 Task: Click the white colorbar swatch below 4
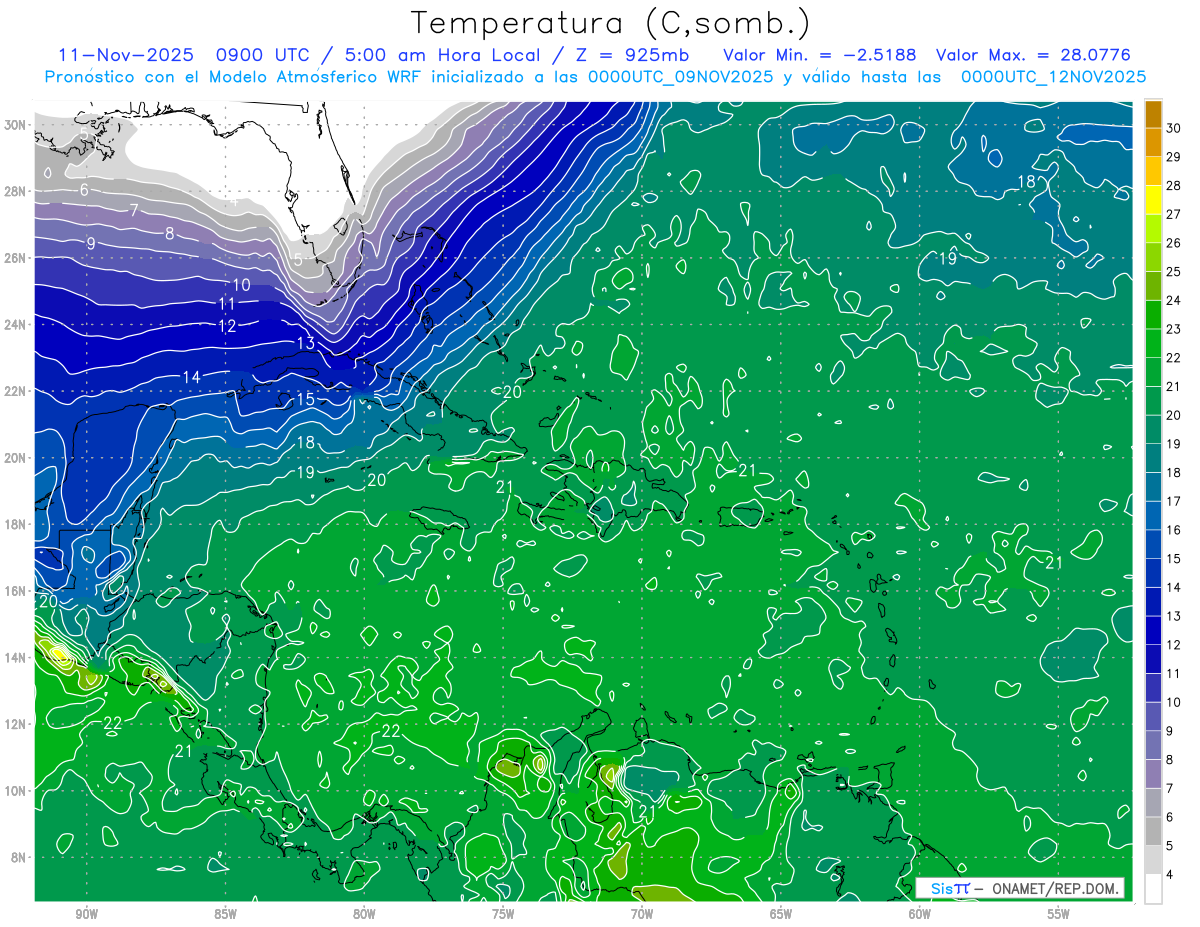1153,889
